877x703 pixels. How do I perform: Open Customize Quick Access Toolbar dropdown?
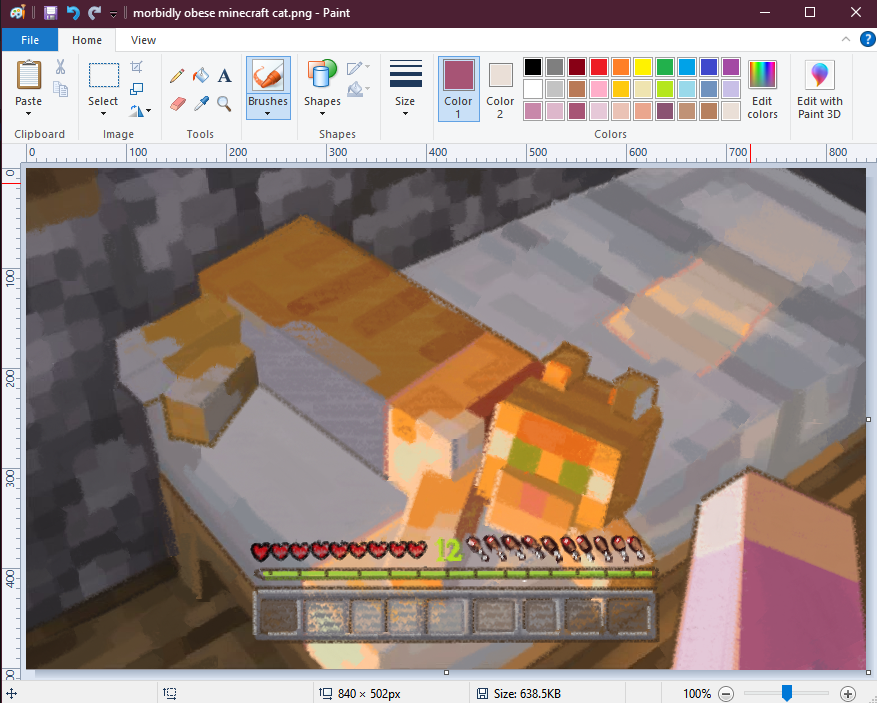coord(114,14)
